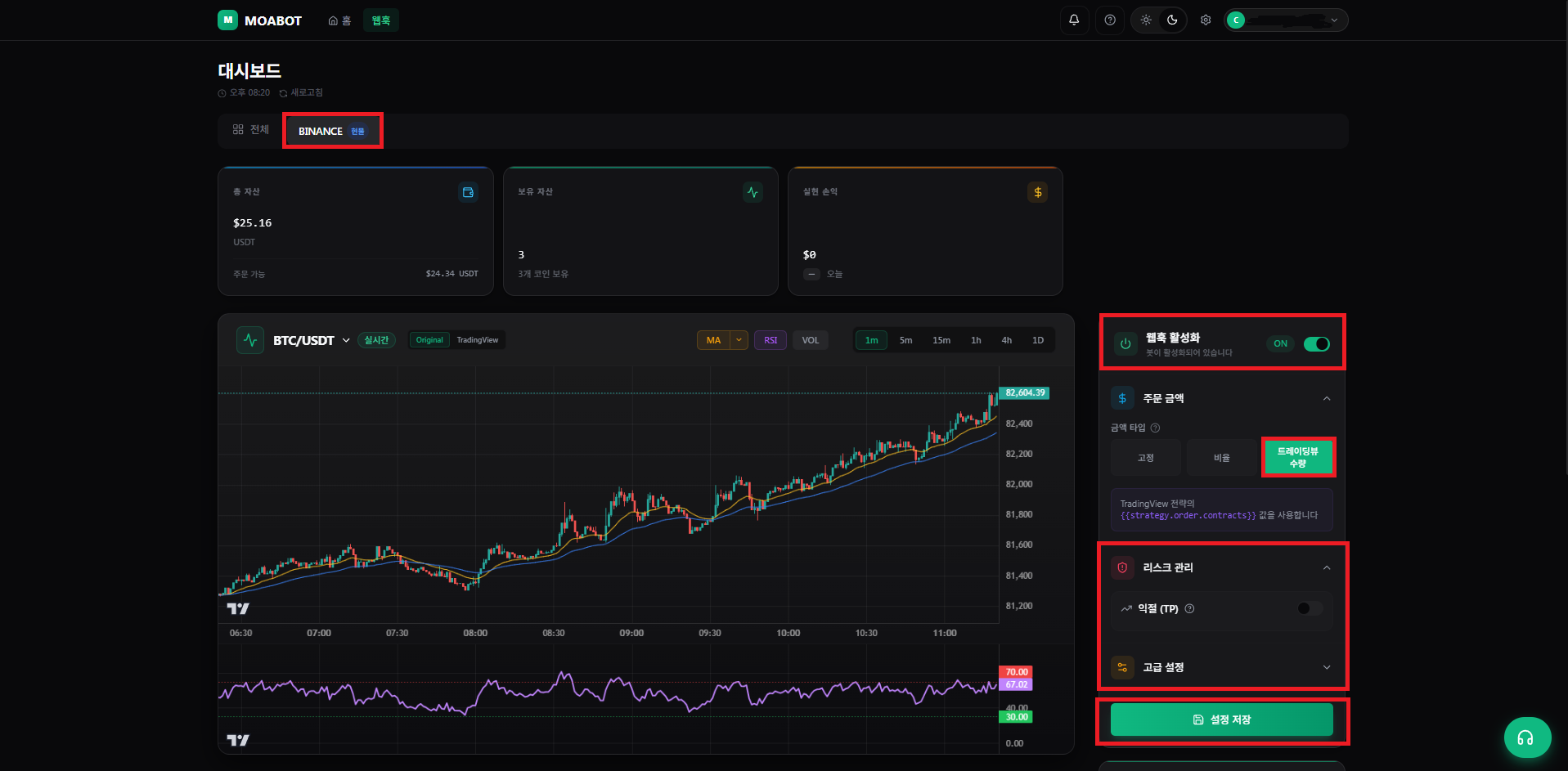Click the 3개 코인 보유 text
Screen dimensions: 1568x771
click(x=543, y=274)
